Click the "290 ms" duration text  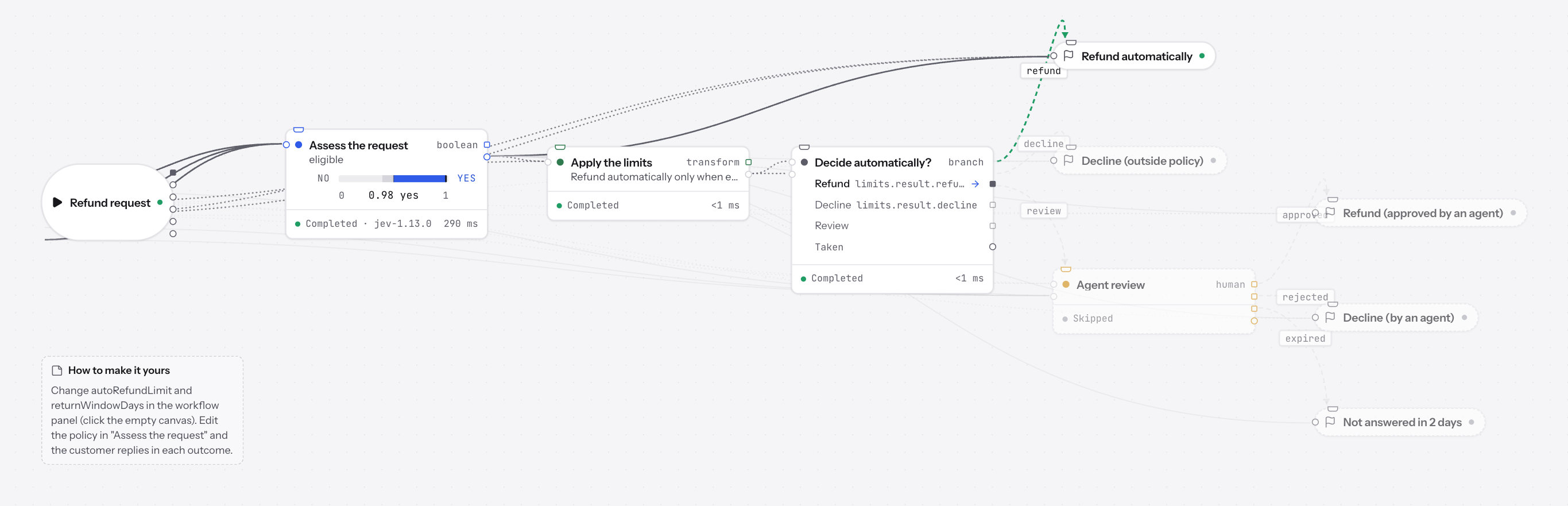click(461, 223)
